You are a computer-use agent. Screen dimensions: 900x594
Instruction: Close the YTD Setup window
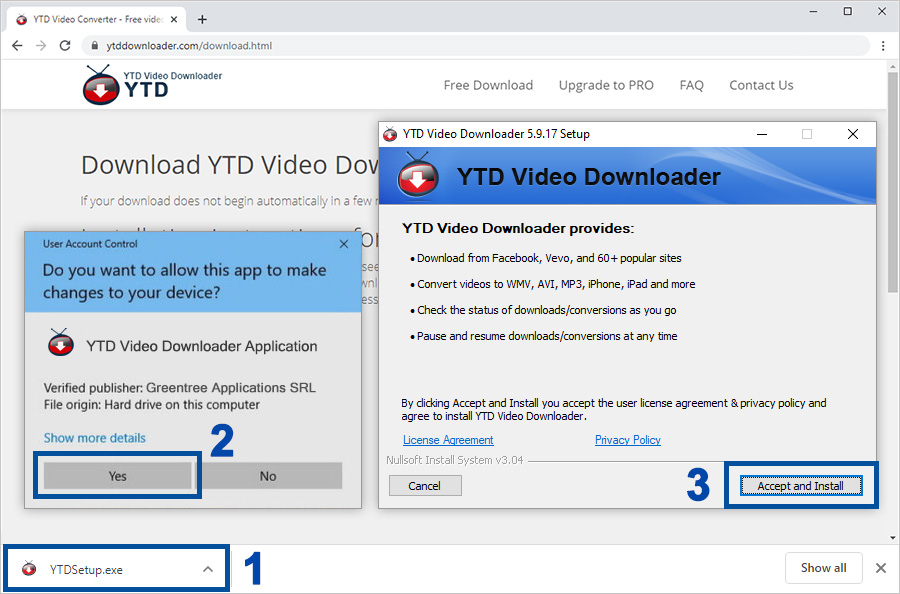point(853,134)
